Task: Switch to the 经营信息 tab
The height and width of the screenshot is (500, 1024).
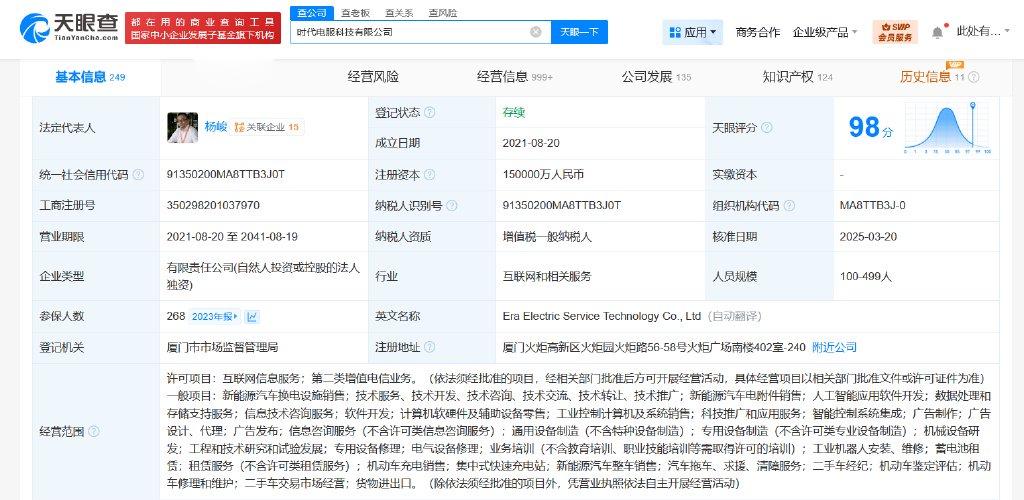Action: point(515,77)
